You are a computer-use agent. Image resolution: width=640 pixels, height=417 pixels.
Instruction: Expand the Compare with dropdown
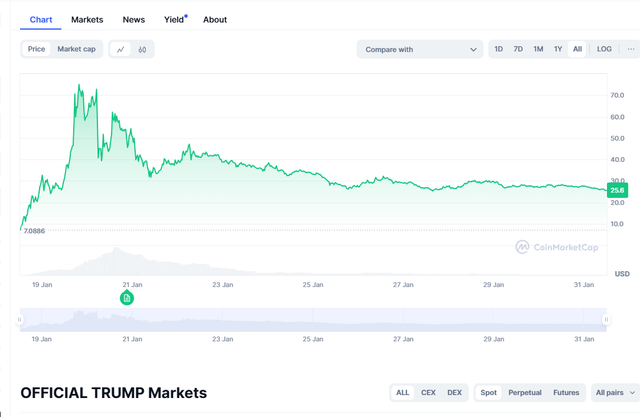tap(420, 49)
